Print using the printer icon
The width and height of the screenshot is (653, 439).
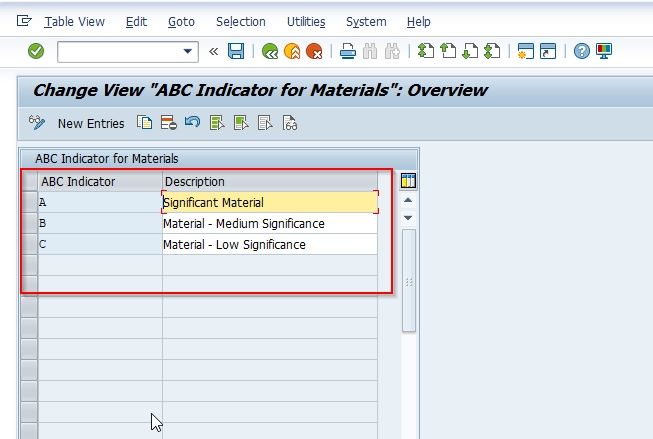(348, 51)
